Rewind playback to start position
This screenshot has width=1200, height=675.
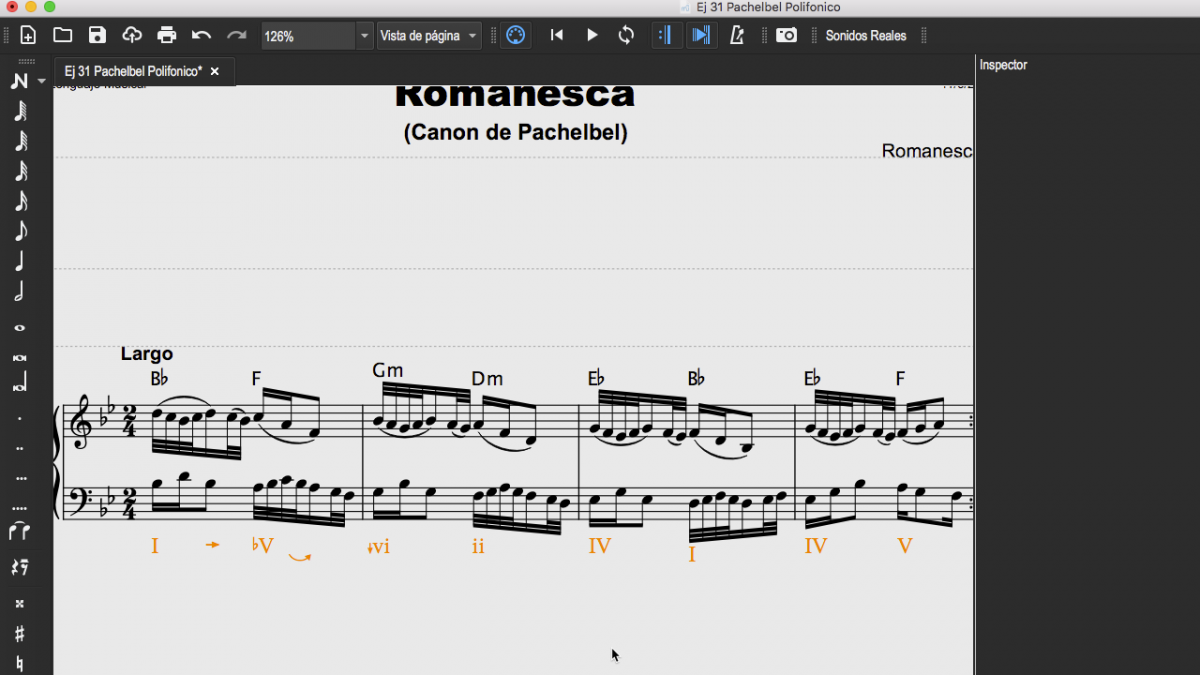coord(557,36)
